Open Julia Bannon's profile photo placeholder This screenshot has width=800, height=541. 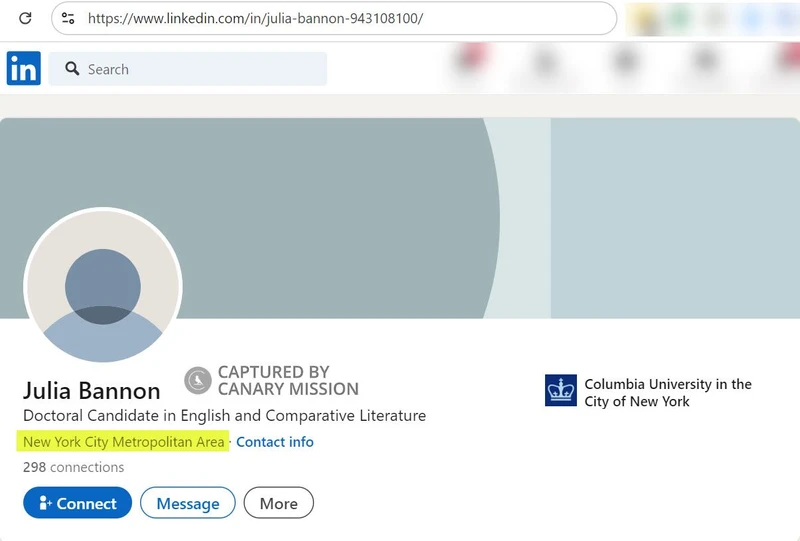point(103,285)
